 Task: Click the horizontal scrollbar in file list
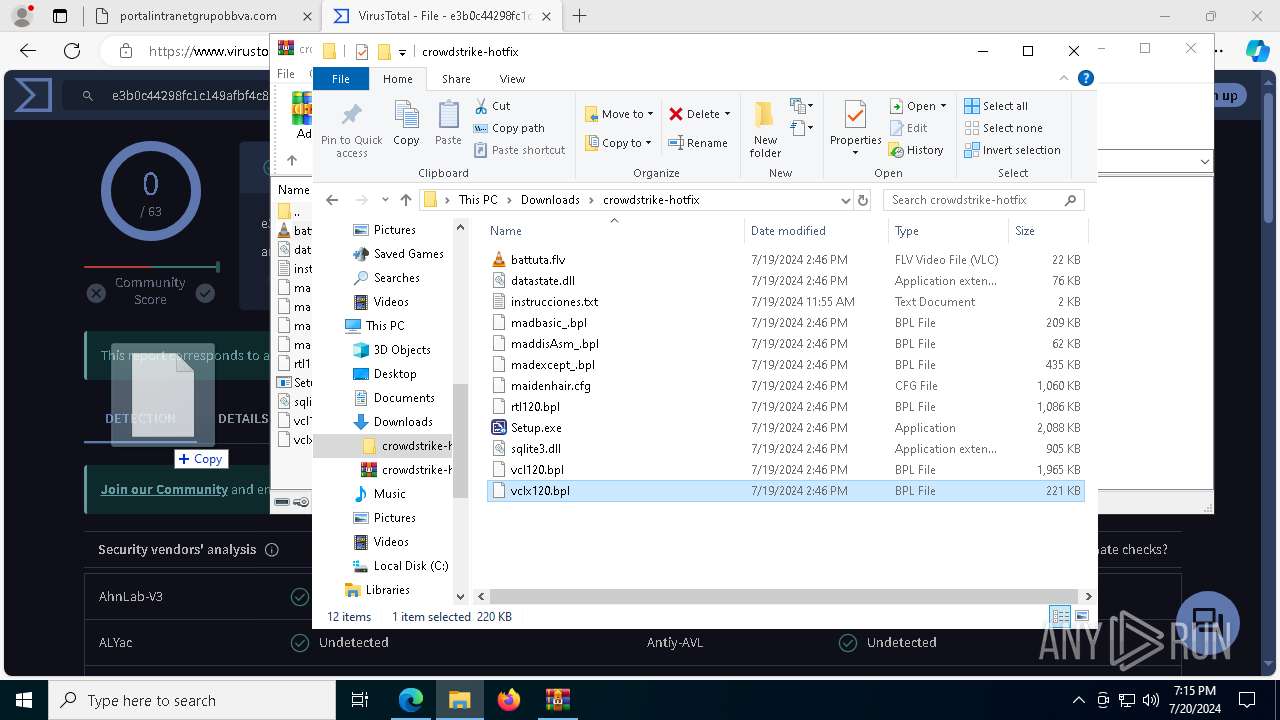(782, 596)
